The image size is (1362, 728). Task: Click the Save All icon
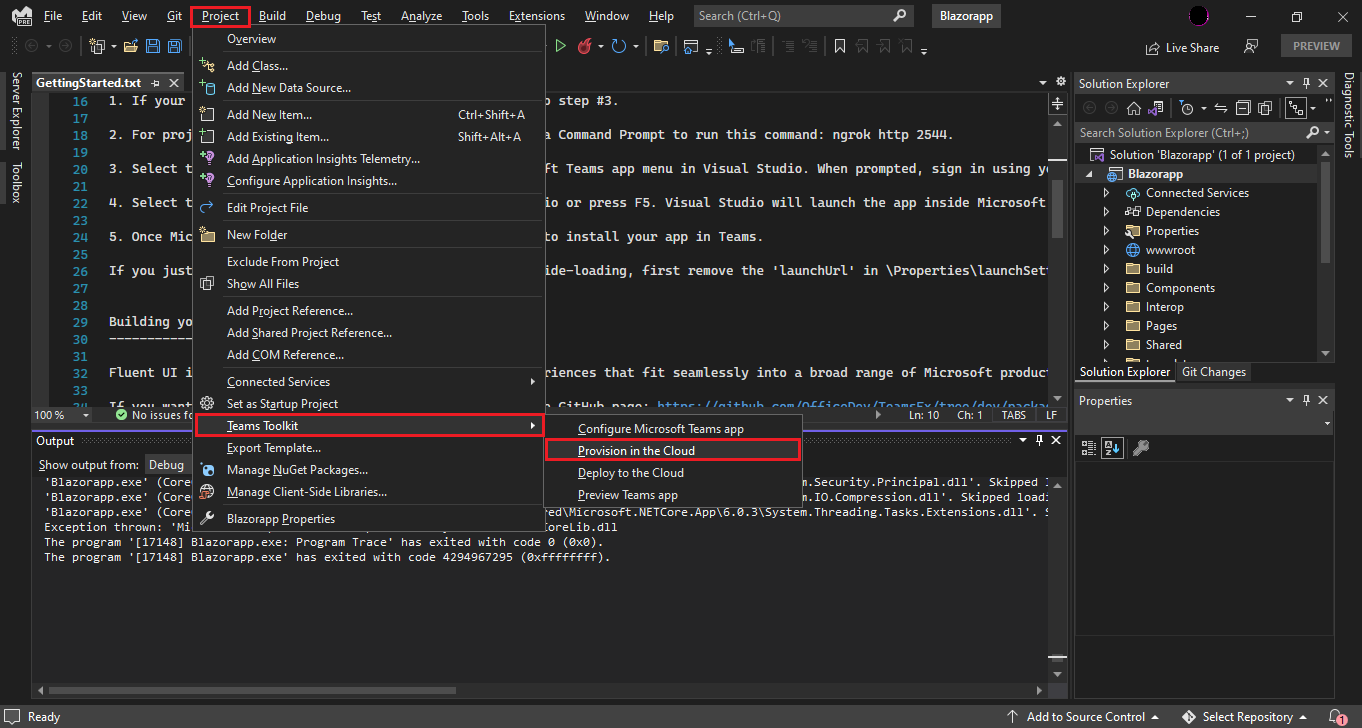tap(174, 46)
